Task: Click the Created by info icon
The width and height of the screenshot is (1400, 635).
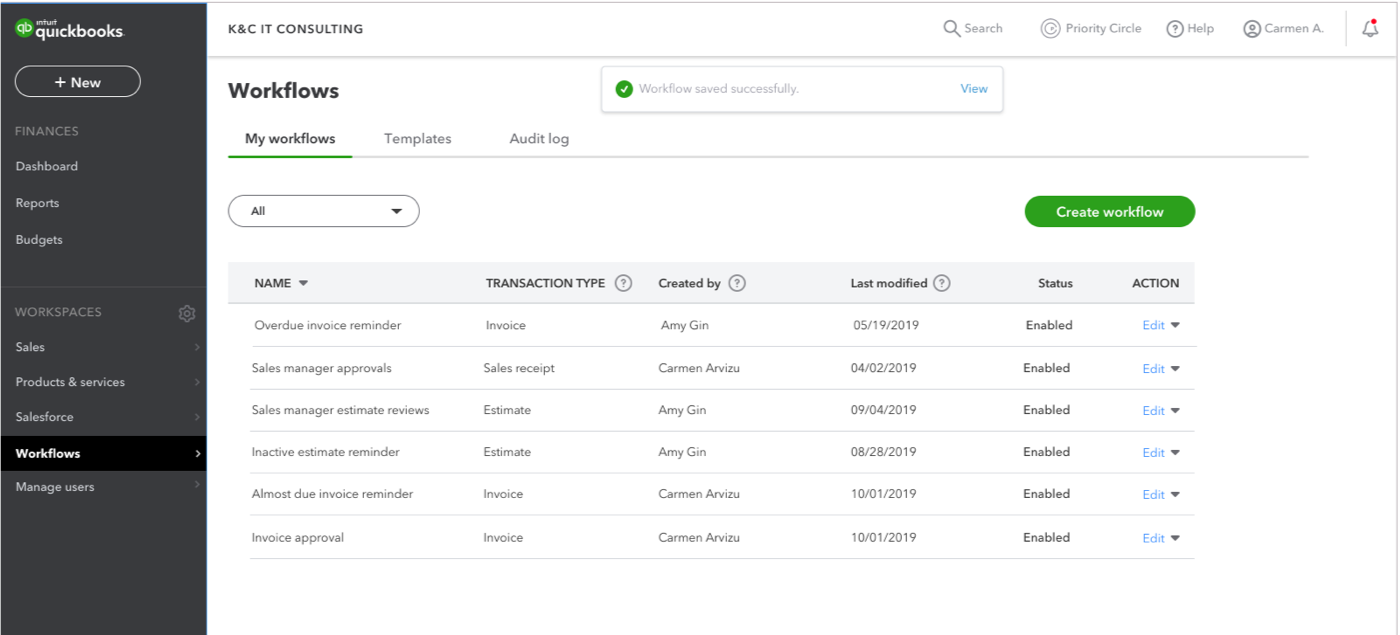Action: (737, 283)
